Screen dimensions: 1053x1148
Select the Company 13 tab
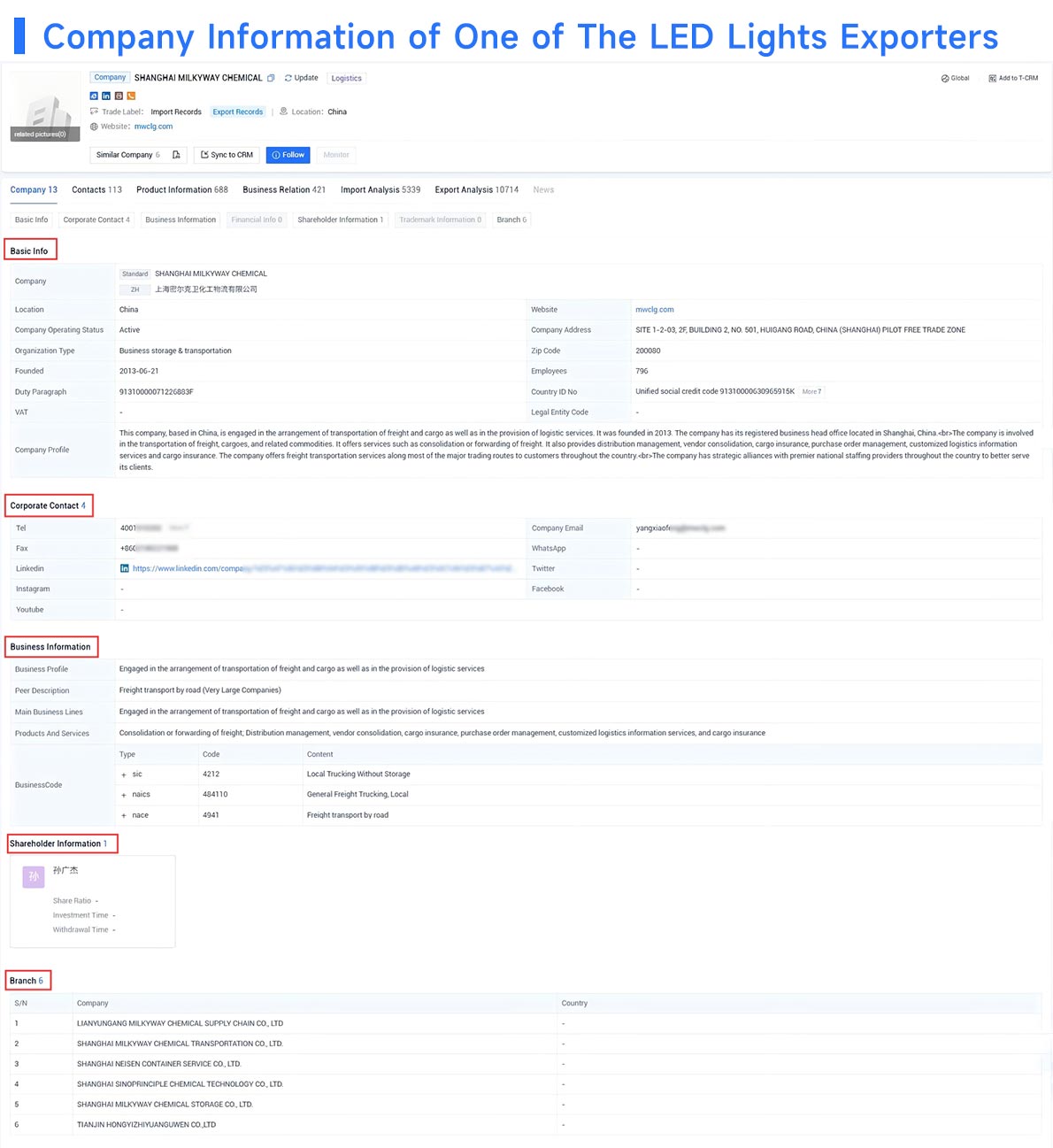click(x=34, y=189)
